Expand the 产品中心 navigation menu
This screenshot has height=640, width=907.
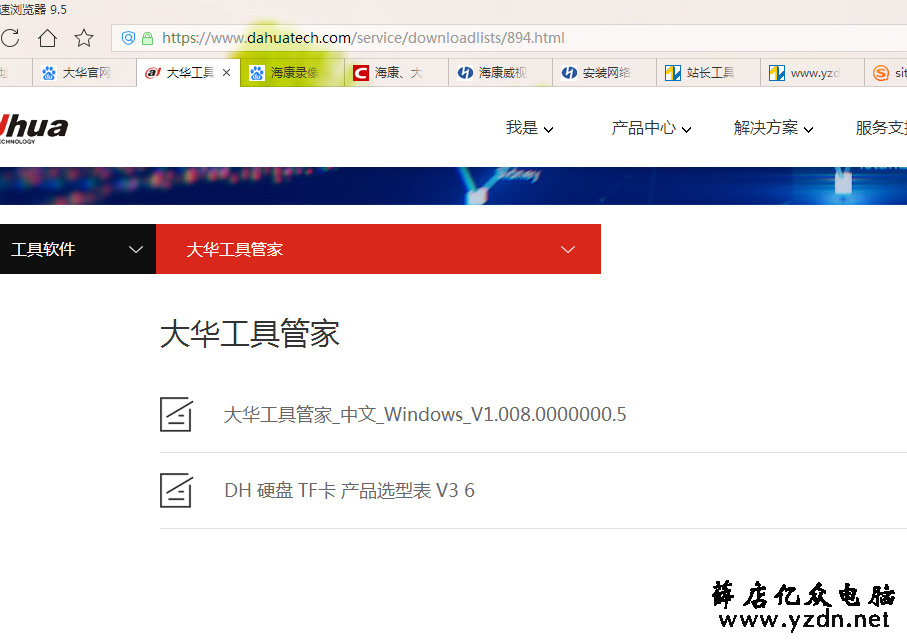click(651, 128)
